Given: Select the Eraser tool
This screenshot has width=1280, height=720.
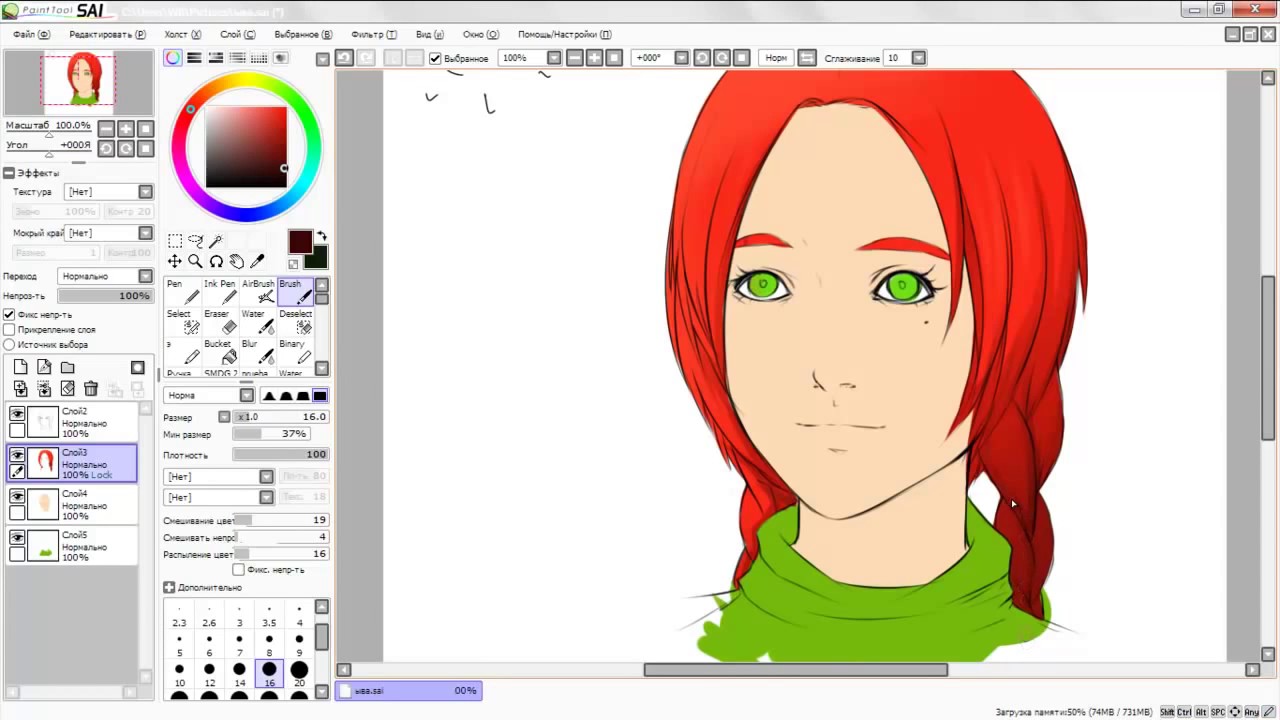Looking at the screenshot, I should point(220,321).
